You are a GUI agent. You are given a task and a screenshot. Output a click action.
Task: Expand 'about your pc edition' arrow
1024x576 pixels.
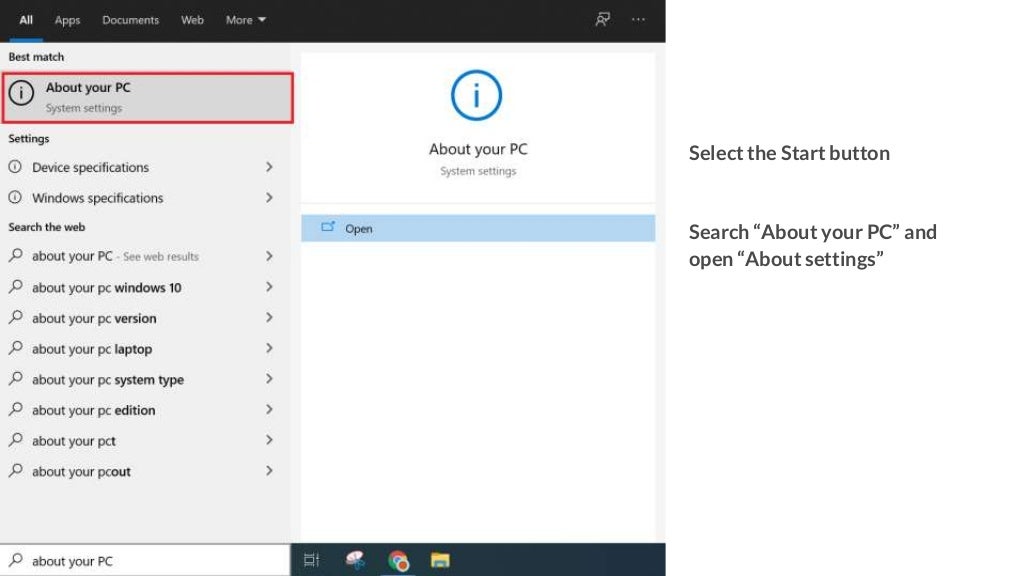269,409
